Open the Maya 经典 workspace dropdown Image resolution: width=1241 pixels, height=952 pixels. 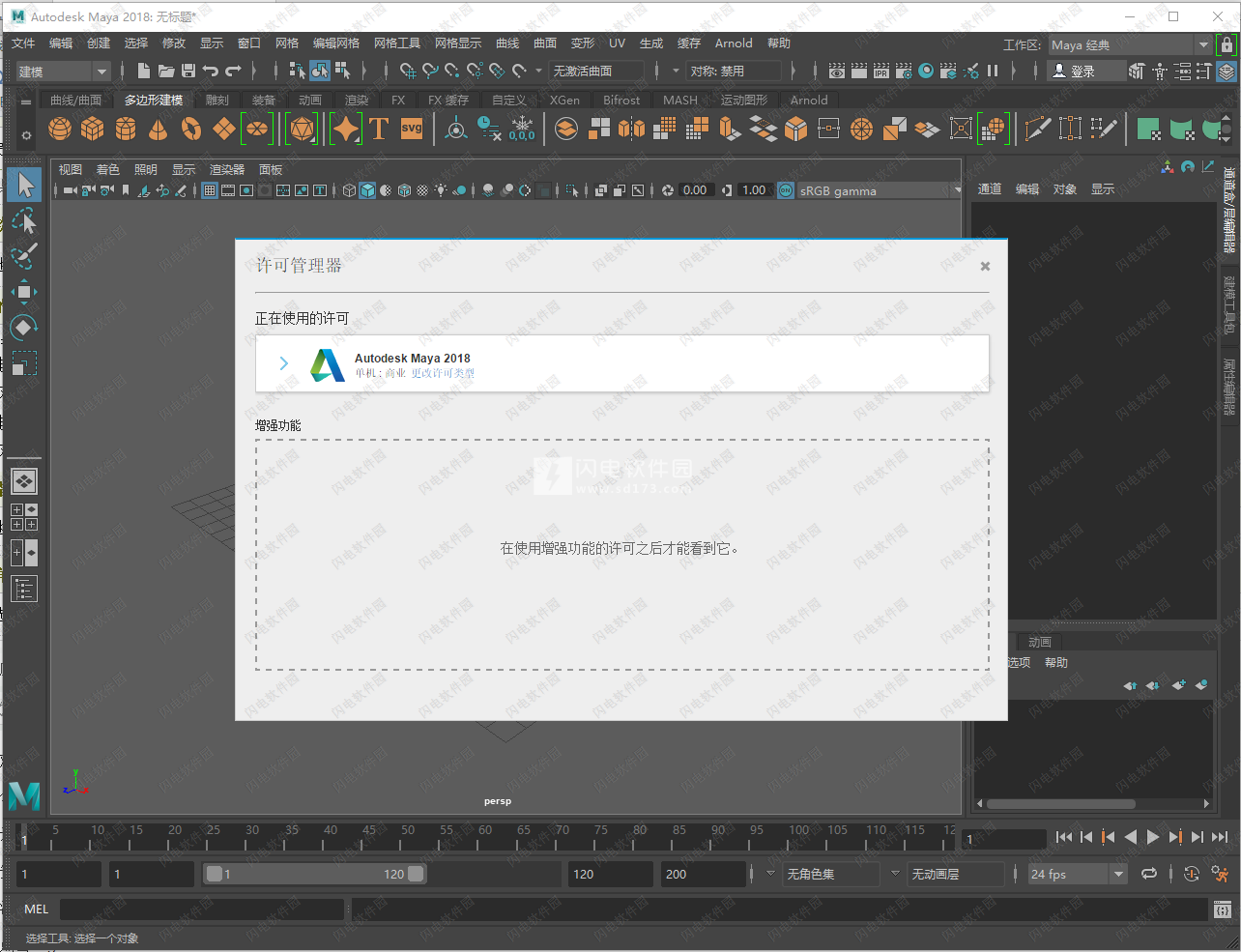pos(1129,44)
